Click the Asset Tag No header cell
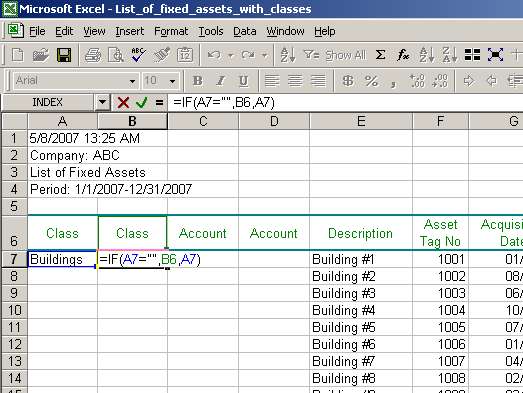 coord(440,233)
